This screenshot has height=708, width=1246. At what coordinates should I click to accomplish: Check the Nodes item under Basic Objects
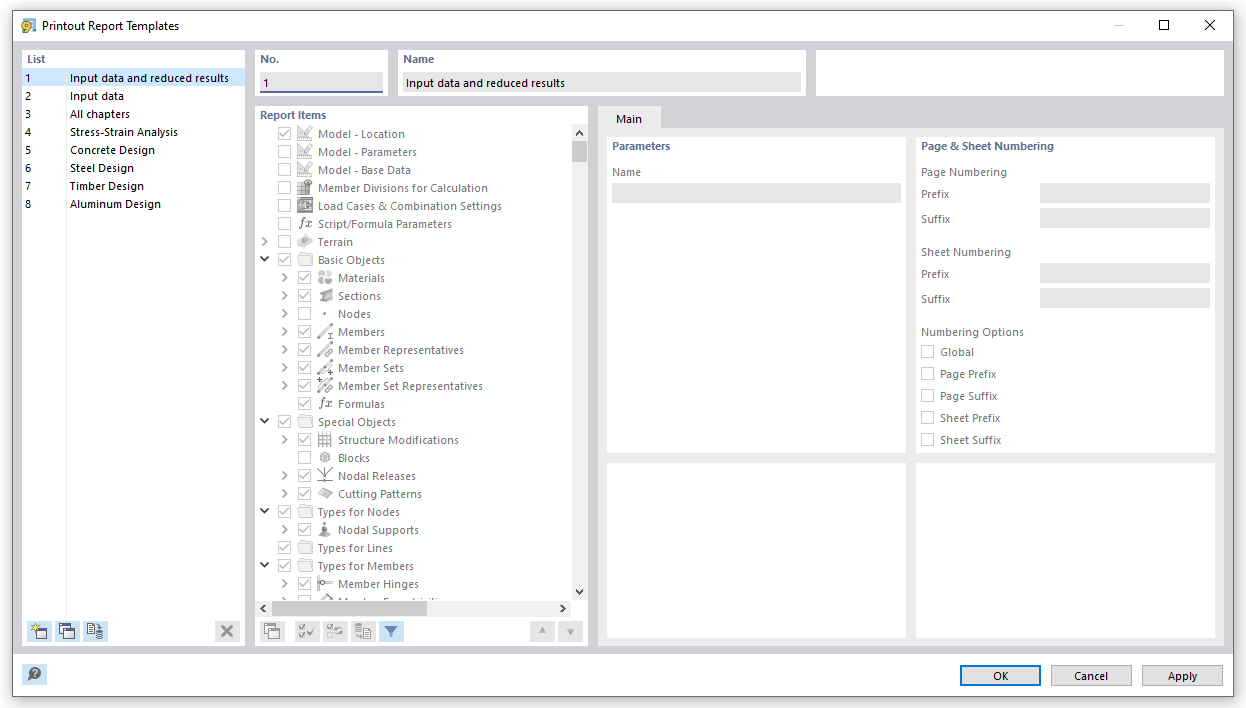[x=303, y=313]
